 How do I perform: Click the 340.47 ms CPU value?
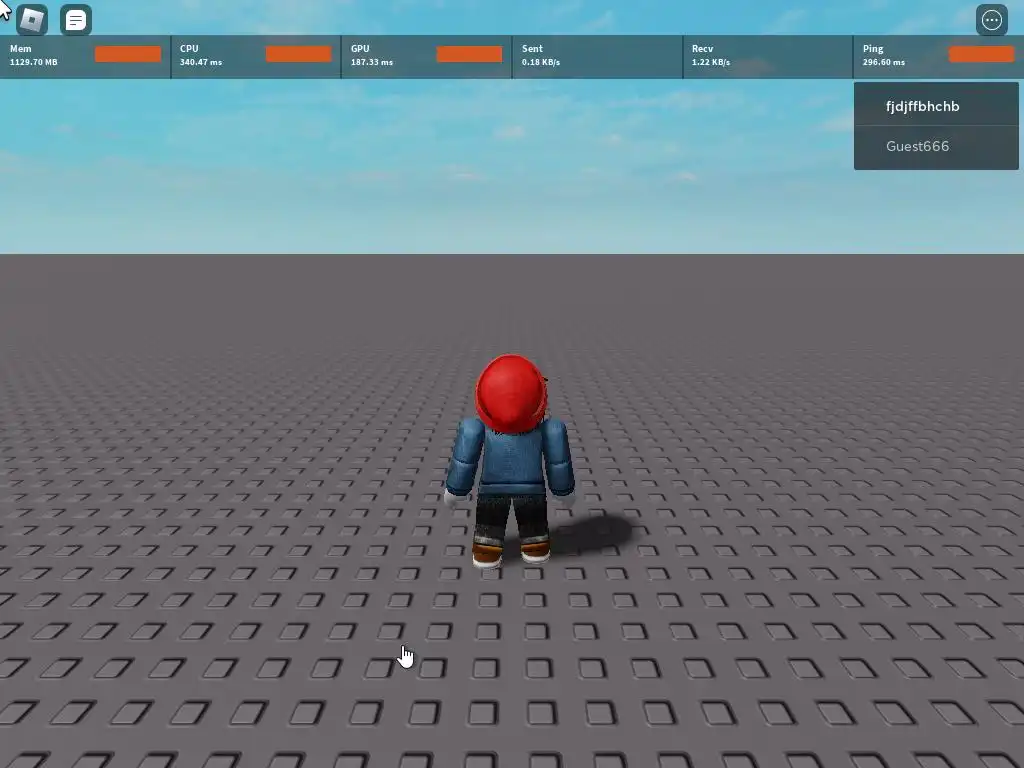pos(201,62)
